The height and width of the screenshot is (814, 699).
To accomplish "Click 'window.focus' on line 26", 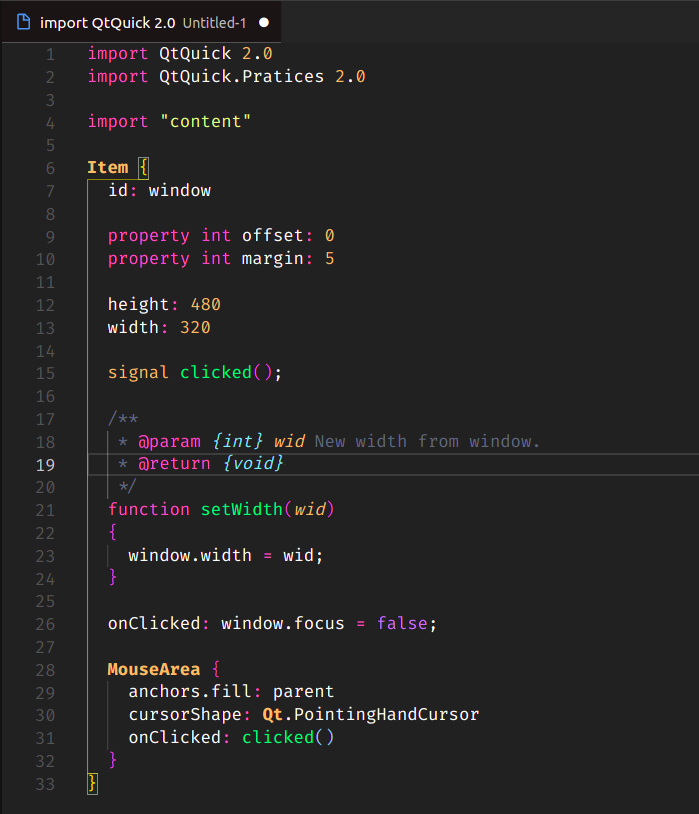I will coord(283,623).
